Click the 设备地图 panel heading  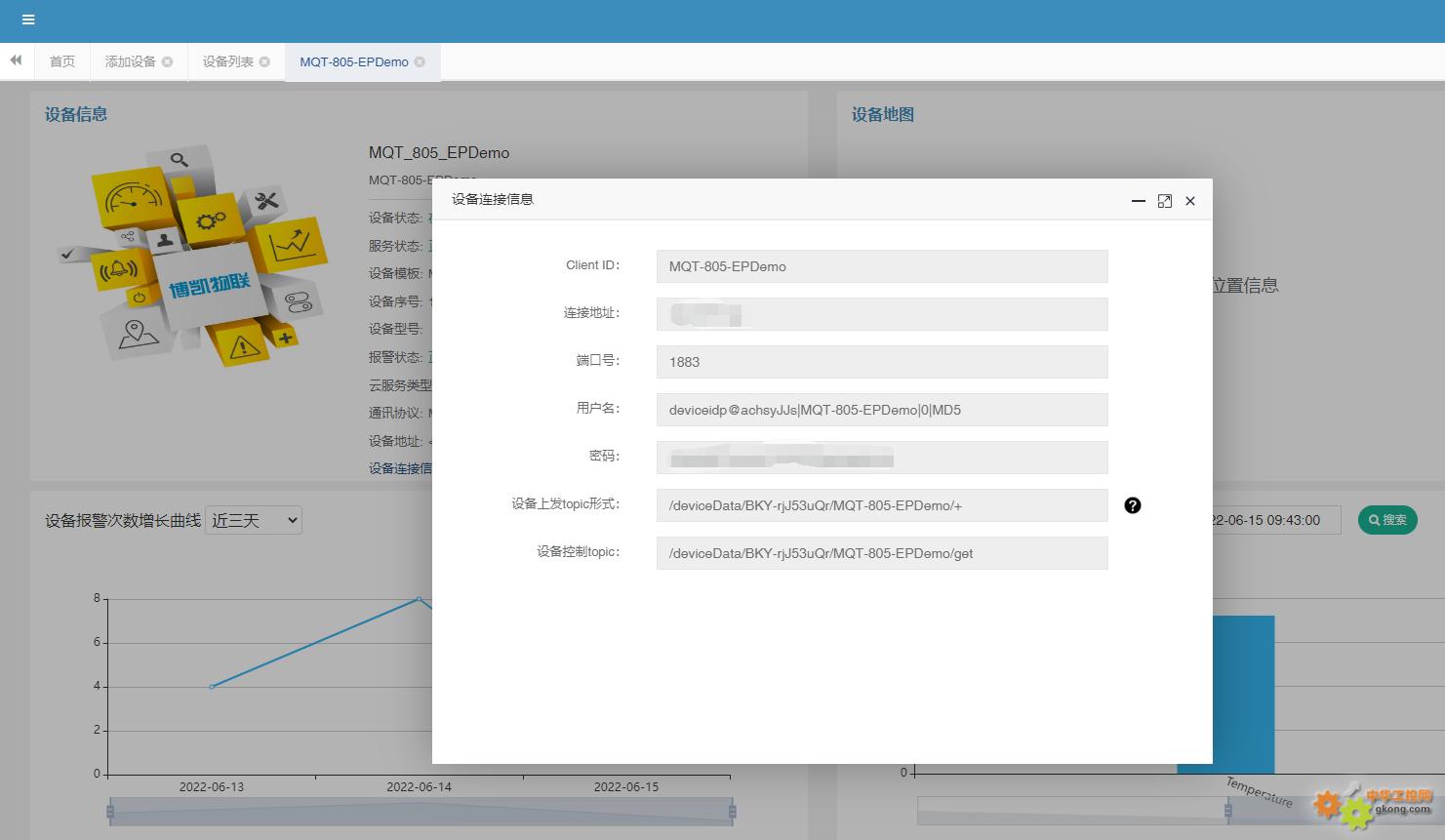click(x=883, y=114)
